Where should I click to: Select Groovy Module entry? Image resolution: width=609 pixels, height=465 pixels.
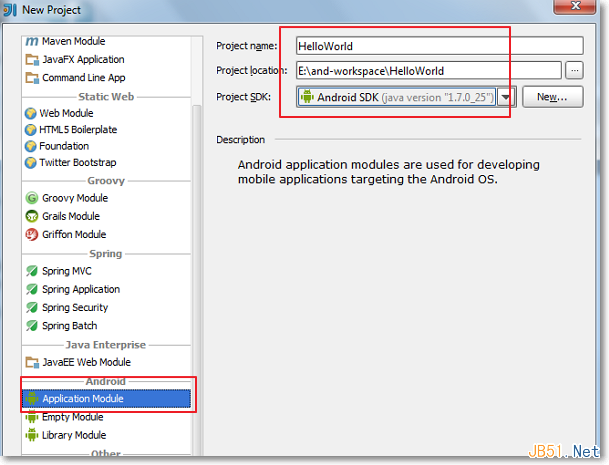[106, 198]
